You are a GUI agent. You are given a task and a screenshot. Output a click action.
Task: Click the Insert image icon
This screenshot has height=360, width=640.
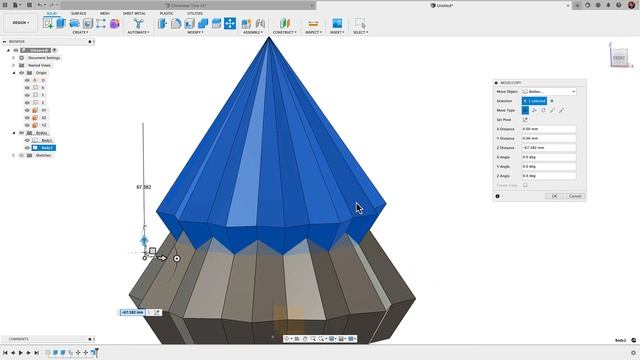click(337, 23)
